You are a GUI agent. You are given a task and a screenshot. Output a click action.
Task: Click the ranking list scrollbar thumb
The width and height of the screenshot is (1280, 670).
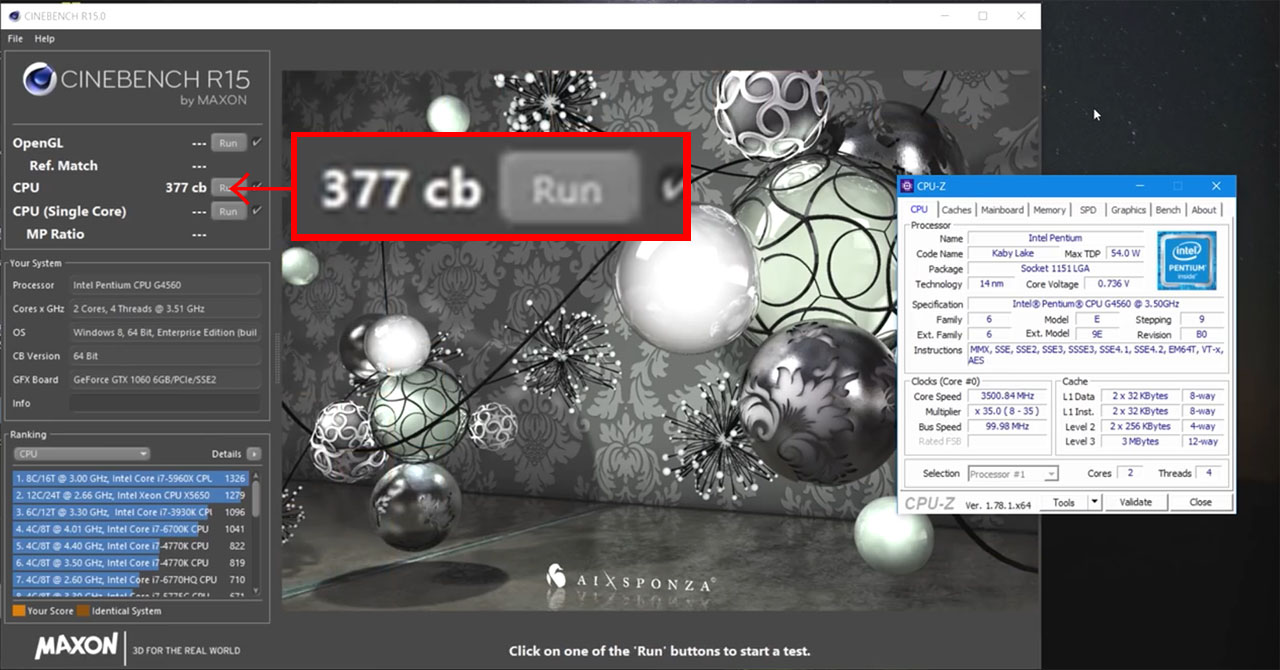(x=256, y=497)
